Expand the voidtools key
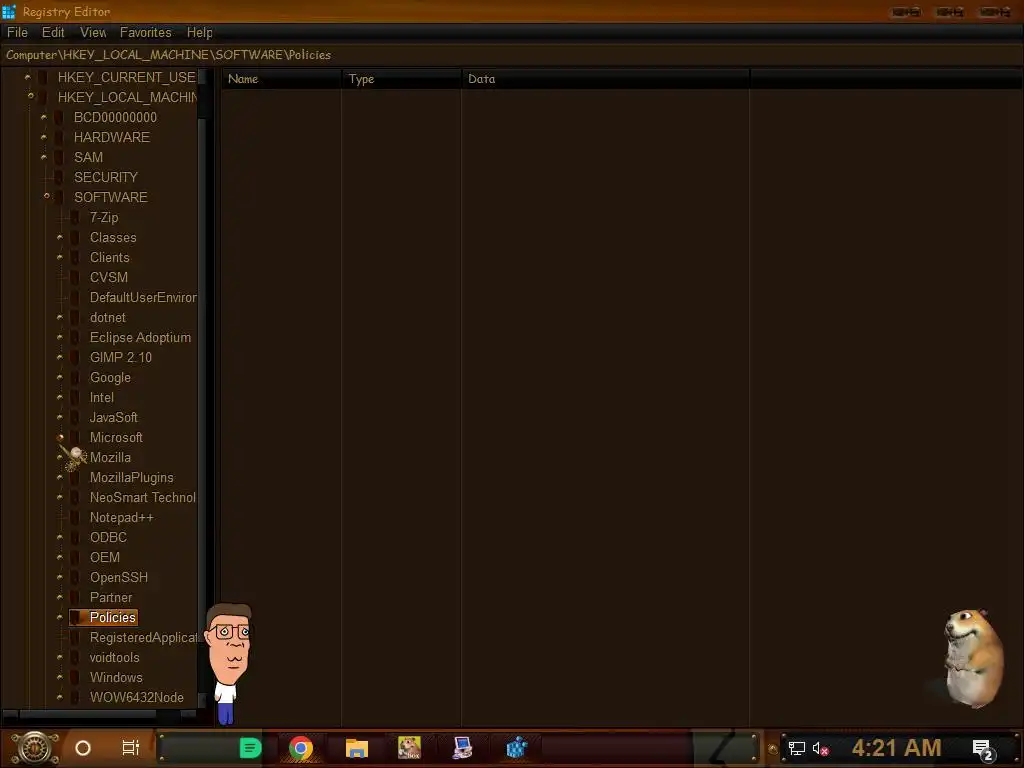Viewport: 1024px width, 768px height. point(60,657)
